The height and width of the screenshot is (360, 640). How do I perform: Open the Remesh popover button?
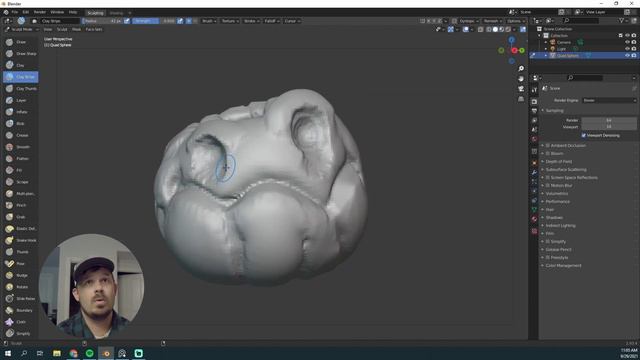492,21
